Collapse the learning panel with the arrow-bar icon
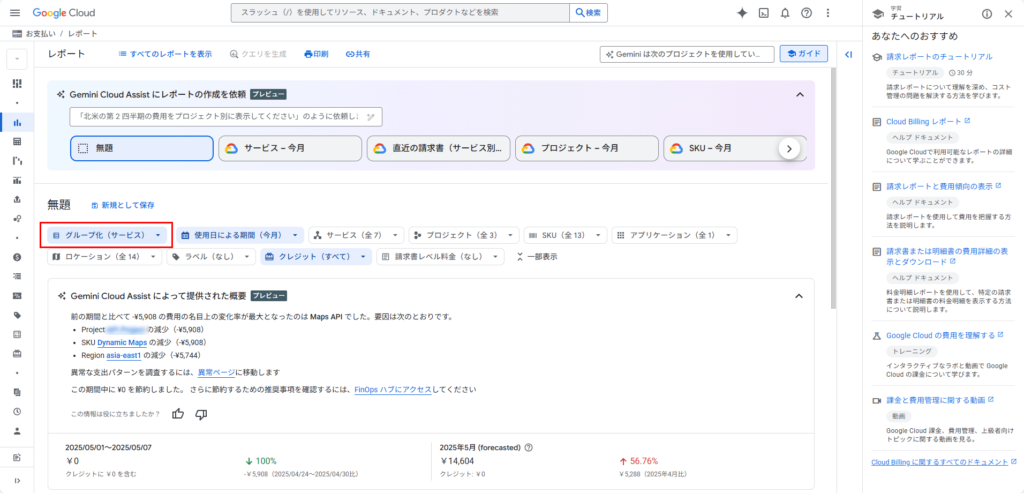The image size is (1024, 493). [848, 55]
